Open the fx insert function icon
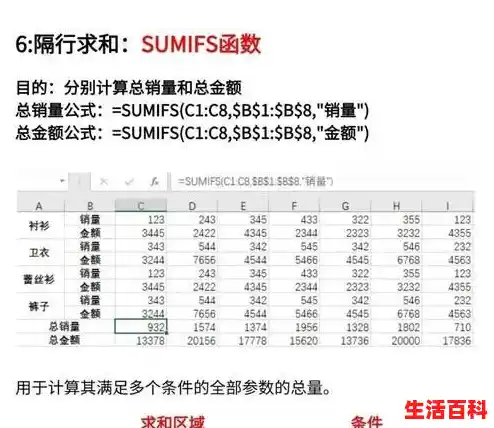 point(154,182)
